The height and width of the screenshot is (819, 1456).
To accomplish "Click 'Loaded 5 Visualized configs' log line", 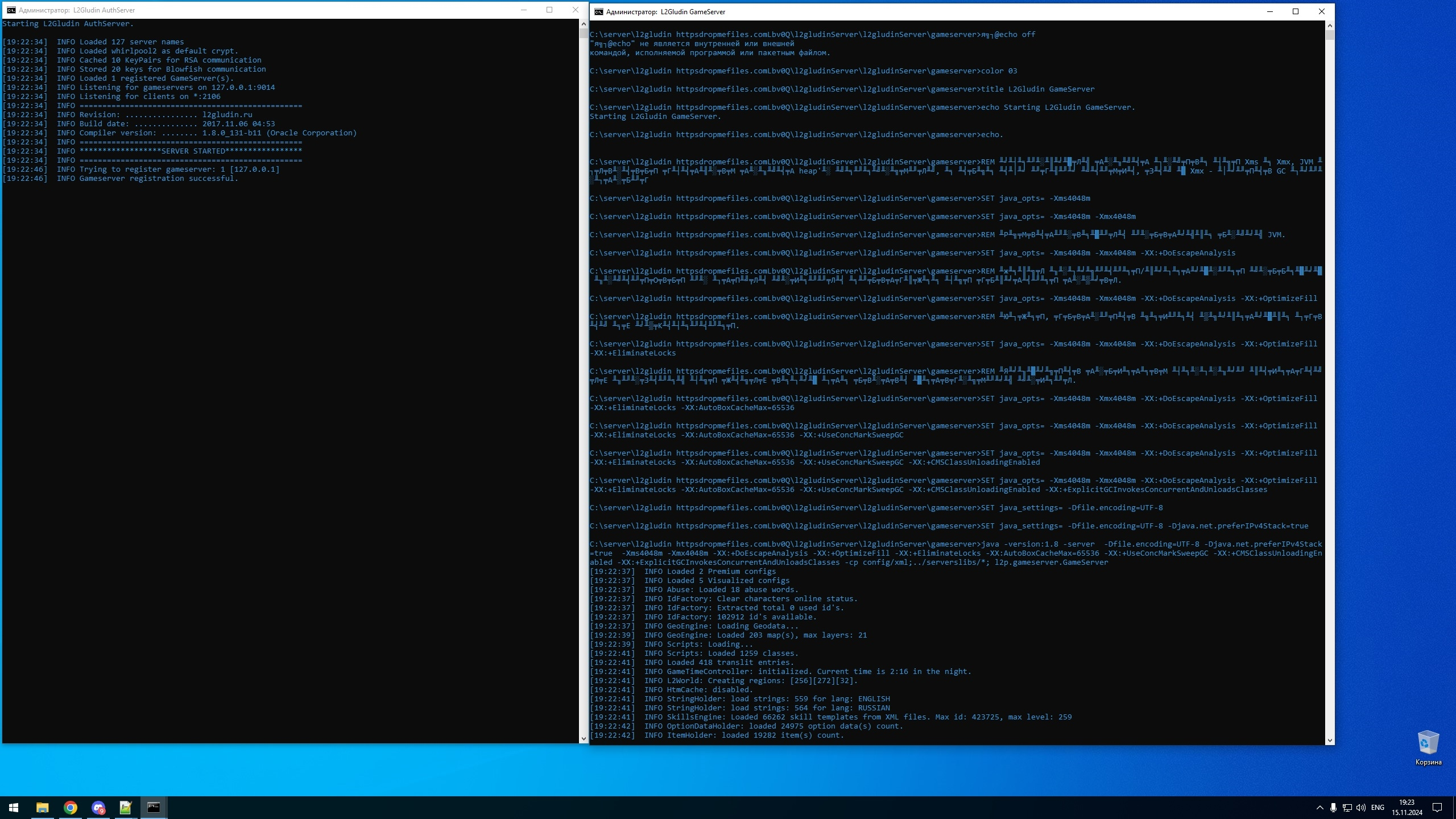I will [x=690, y=581].
